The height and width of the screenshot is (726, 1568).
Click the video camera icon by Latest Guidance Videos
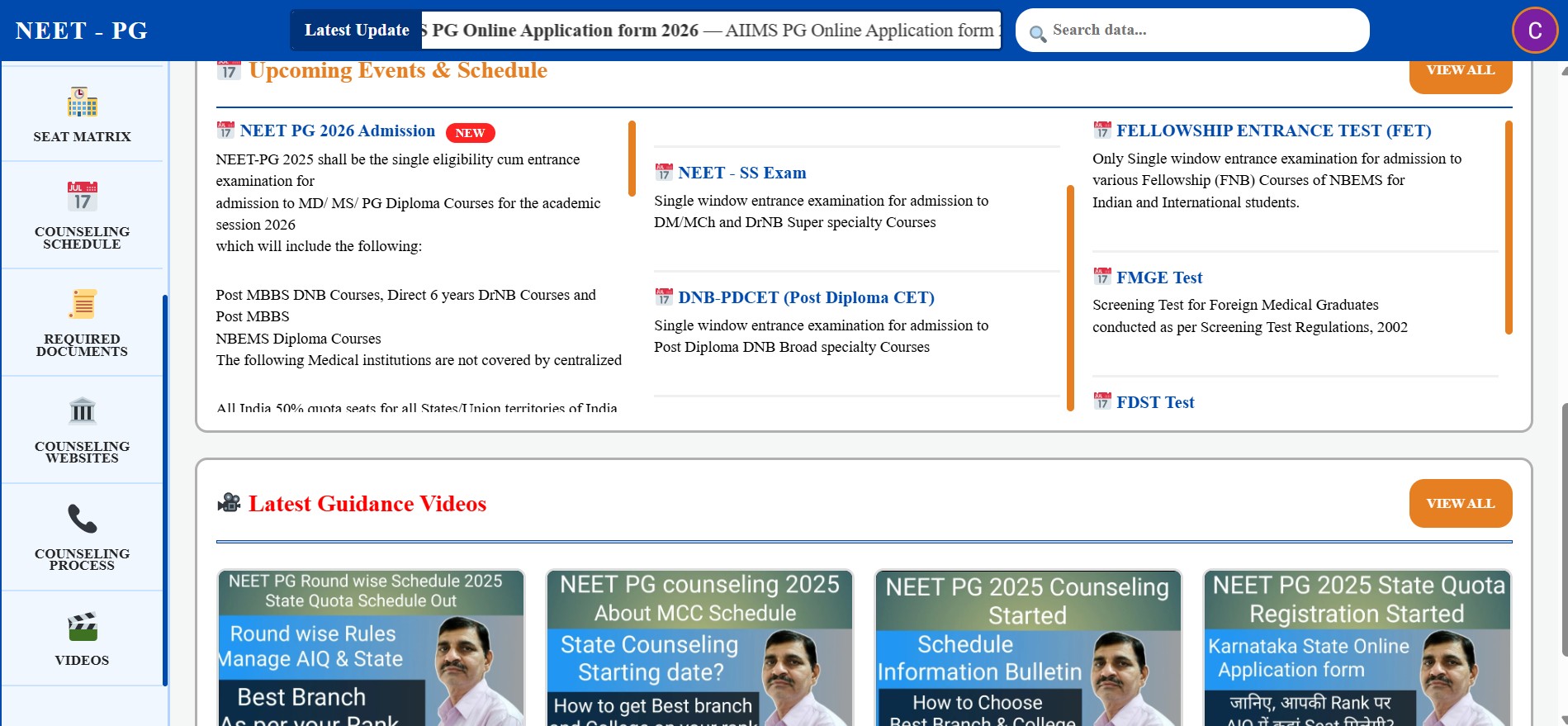pos(229,503)
